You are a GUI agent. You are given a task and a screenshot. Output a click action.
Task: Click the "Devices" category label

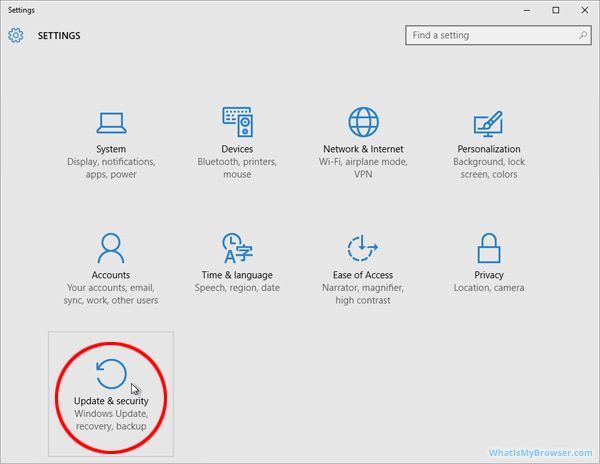(237, 149)
